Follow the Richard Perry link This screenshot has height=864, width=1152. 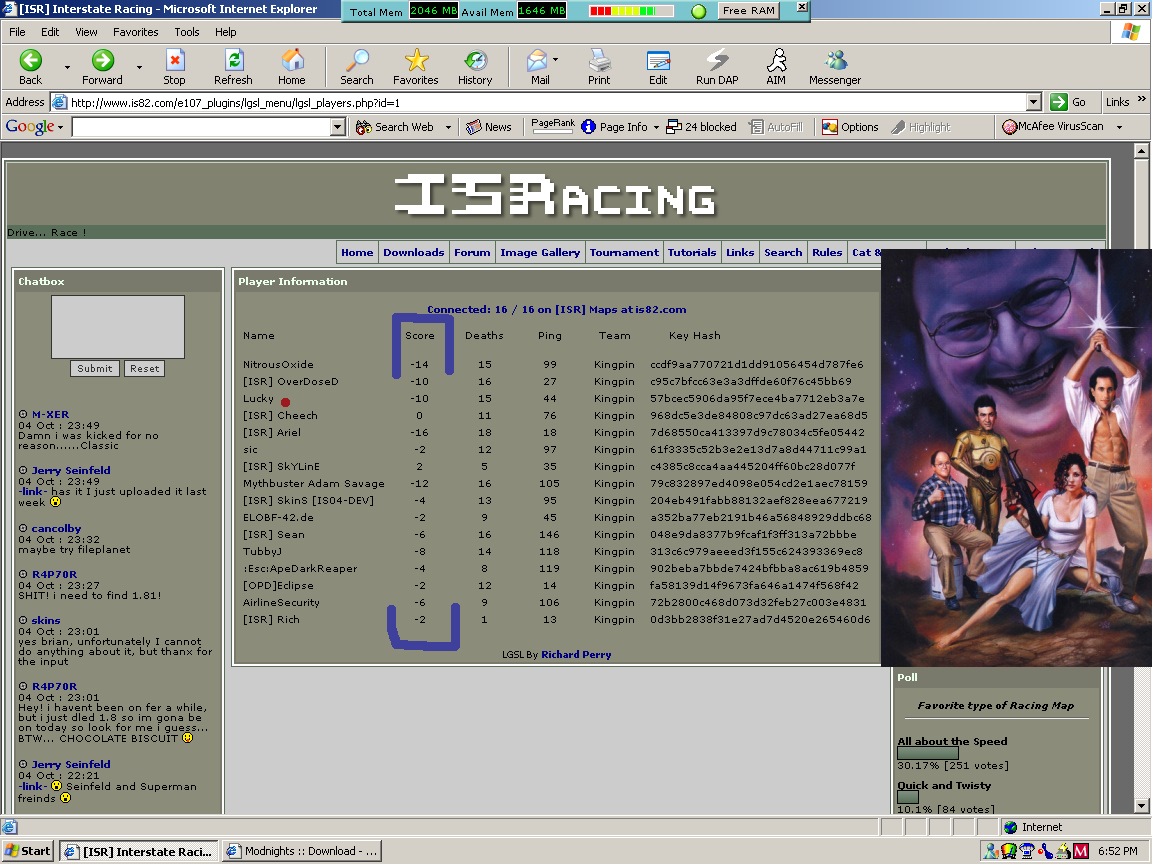coord(576,655)
